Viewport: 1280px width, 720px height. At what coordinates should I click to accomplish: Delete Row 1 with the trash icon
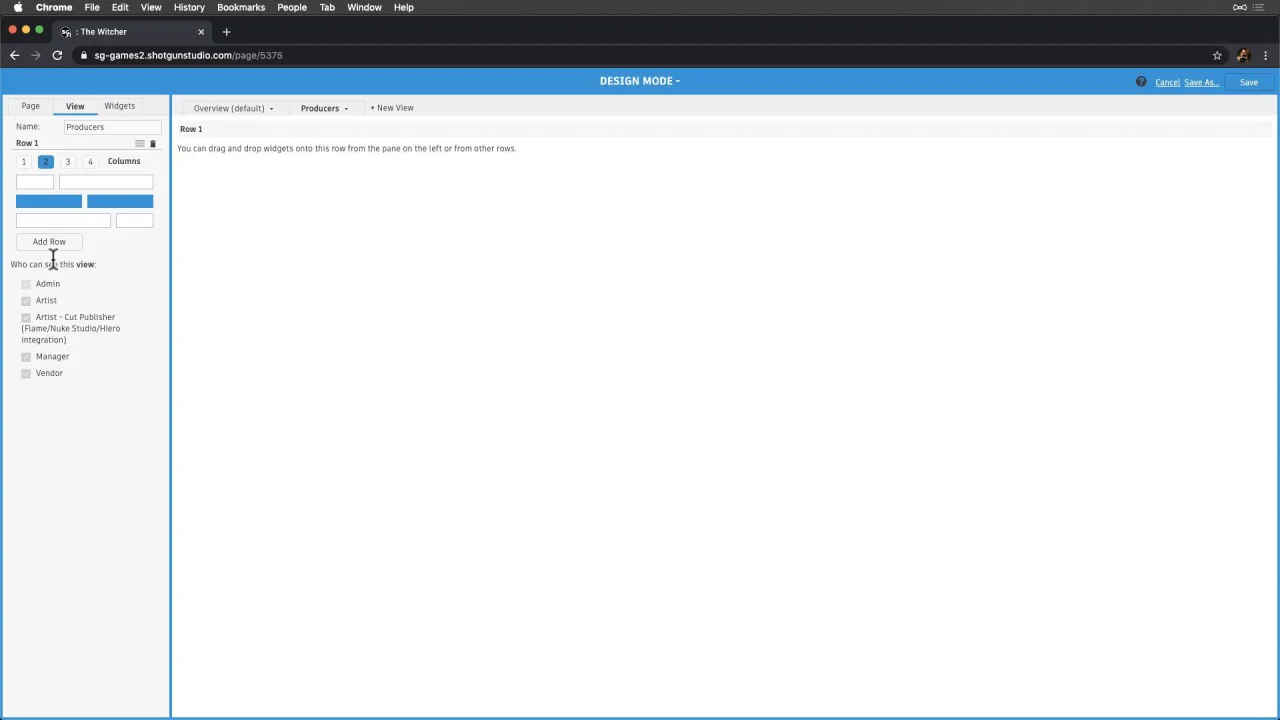tap(153, 144)
